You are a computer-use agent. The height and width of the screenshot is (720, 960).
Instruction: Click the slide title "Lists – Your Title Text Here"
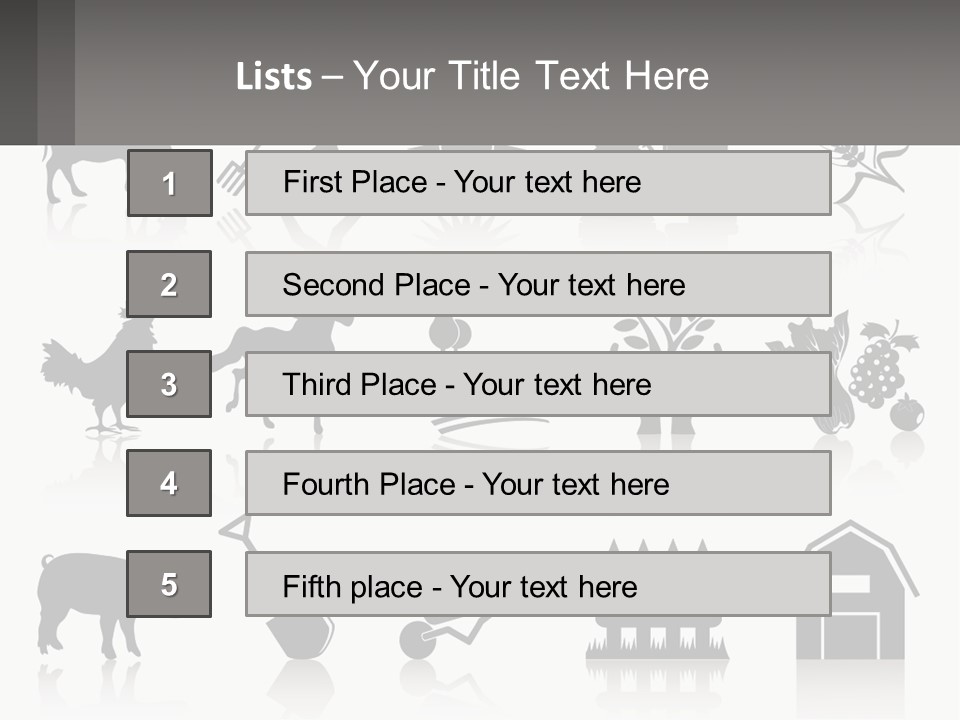point(472,76)
